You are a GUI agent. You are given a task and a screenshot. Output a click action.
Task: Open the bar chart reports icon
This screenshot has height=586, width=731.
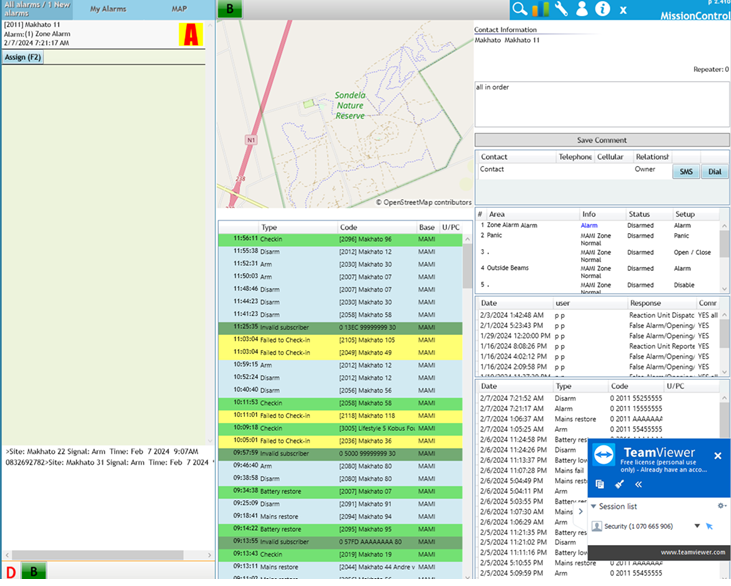(541, 9)
